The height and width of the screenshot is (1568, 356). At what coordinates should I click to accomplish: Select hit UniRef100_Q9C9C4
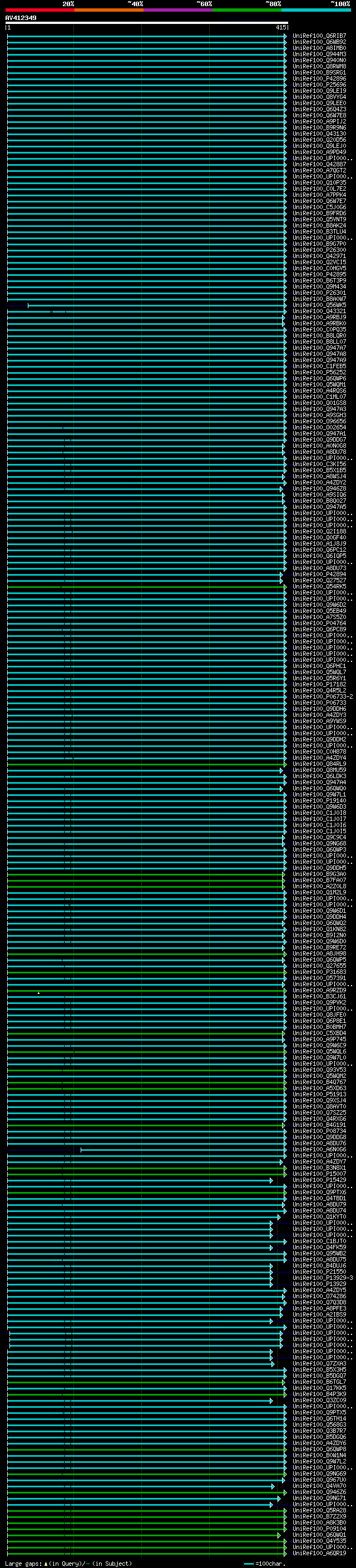(319, 837)
